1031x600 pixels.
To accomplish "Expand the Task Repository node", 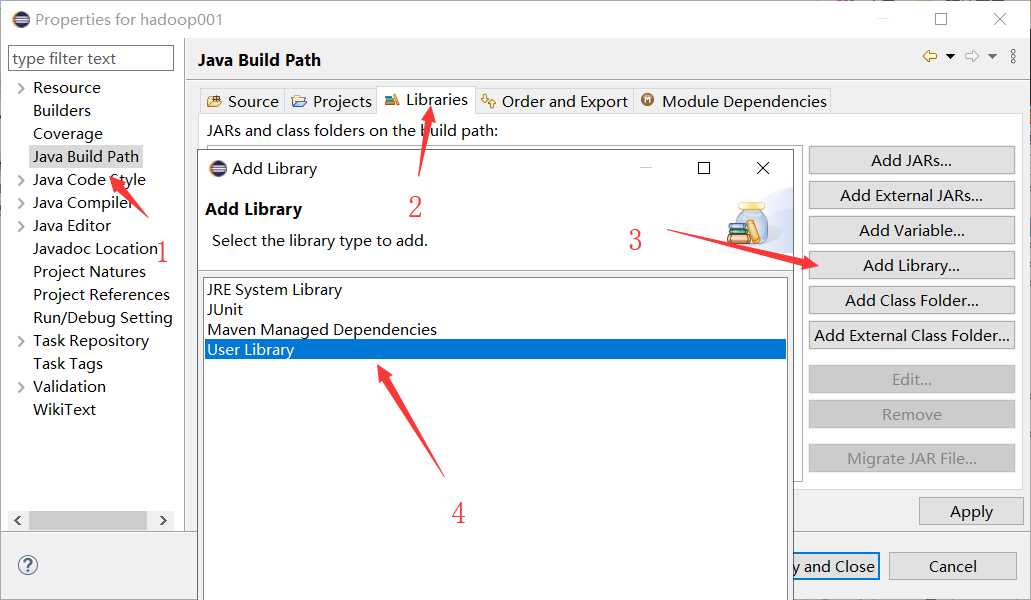I will 21,341.
